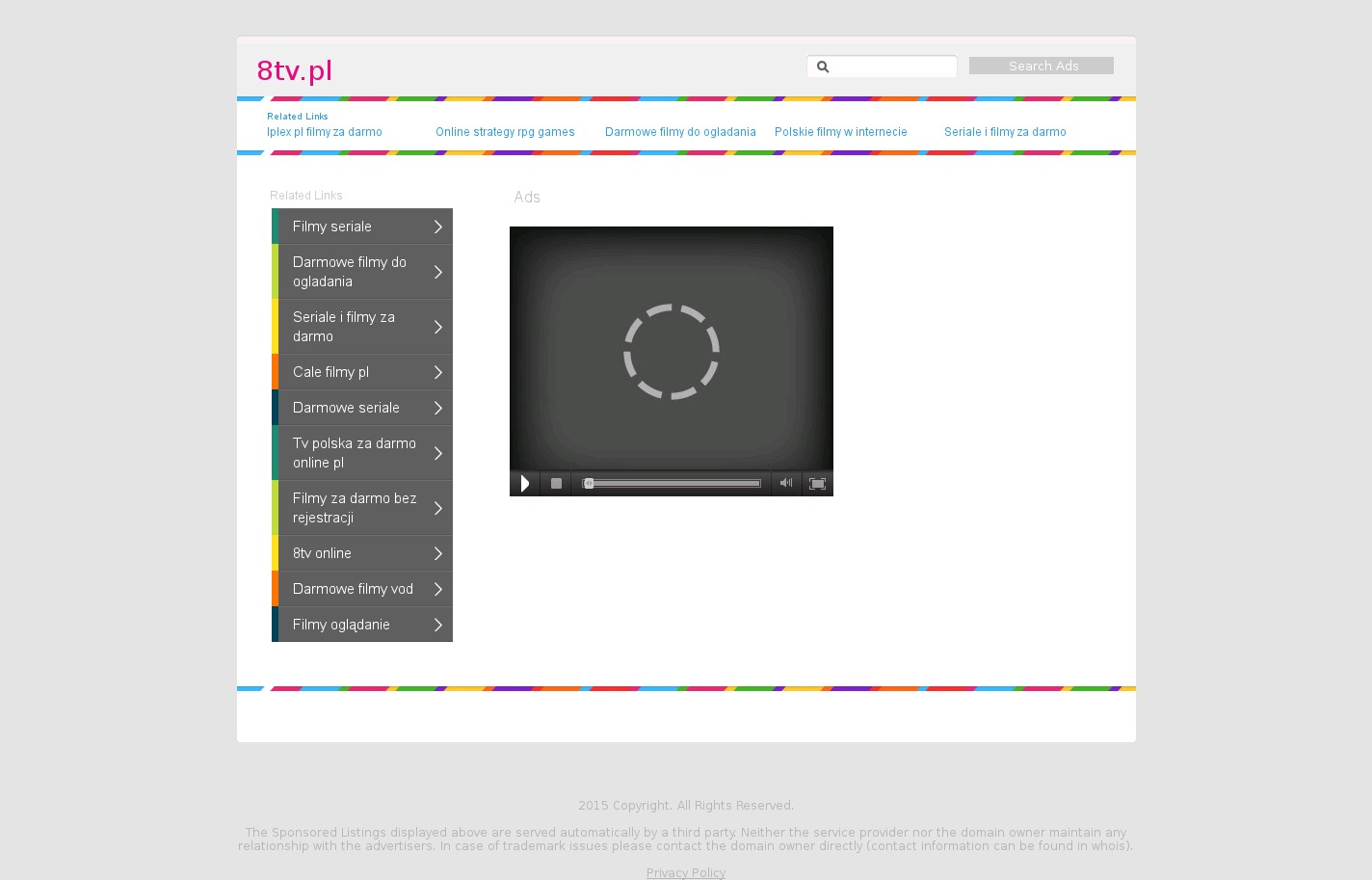This screenshot has height=880, width=1372.
Task: Click the arrow next to Filmy seriale
Action: [x=437, y=227]
